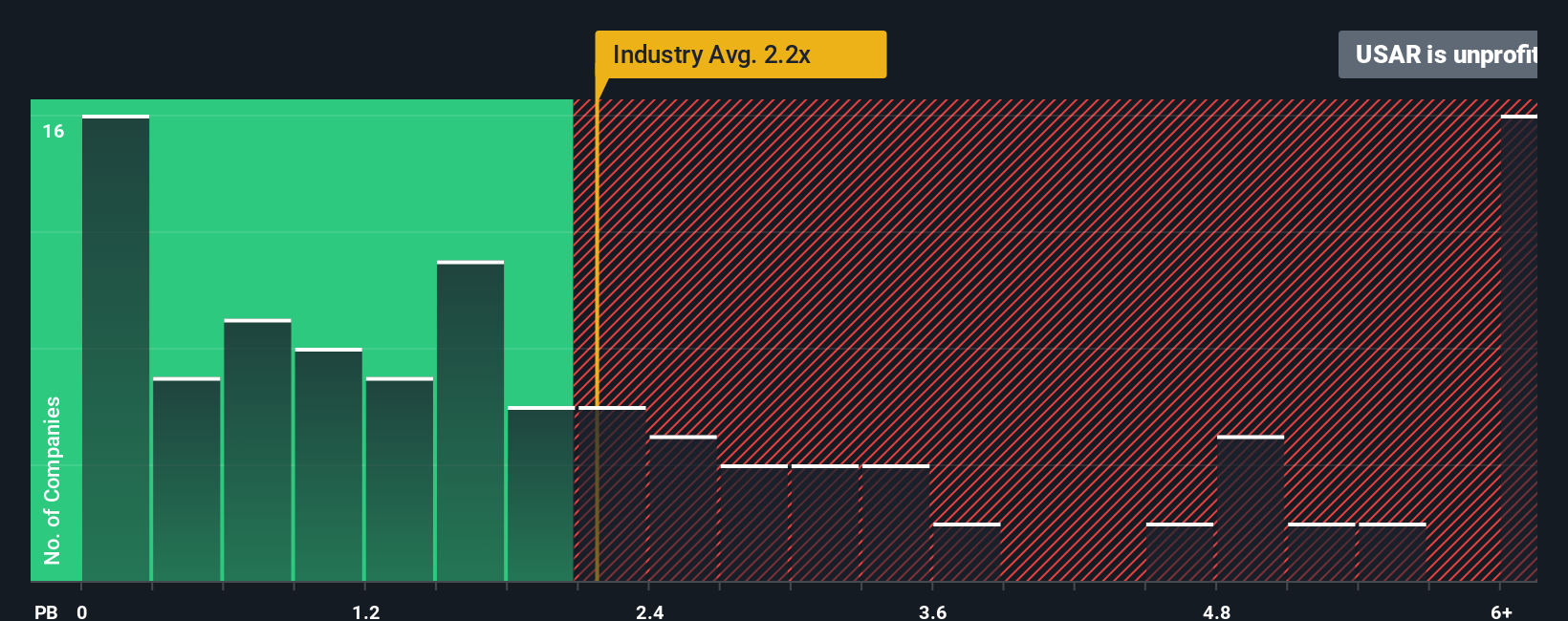Viewport: 1568px width, 621px height.
Task: Click the short bar immediately left of 4.8
Action: click(1180, 552)
